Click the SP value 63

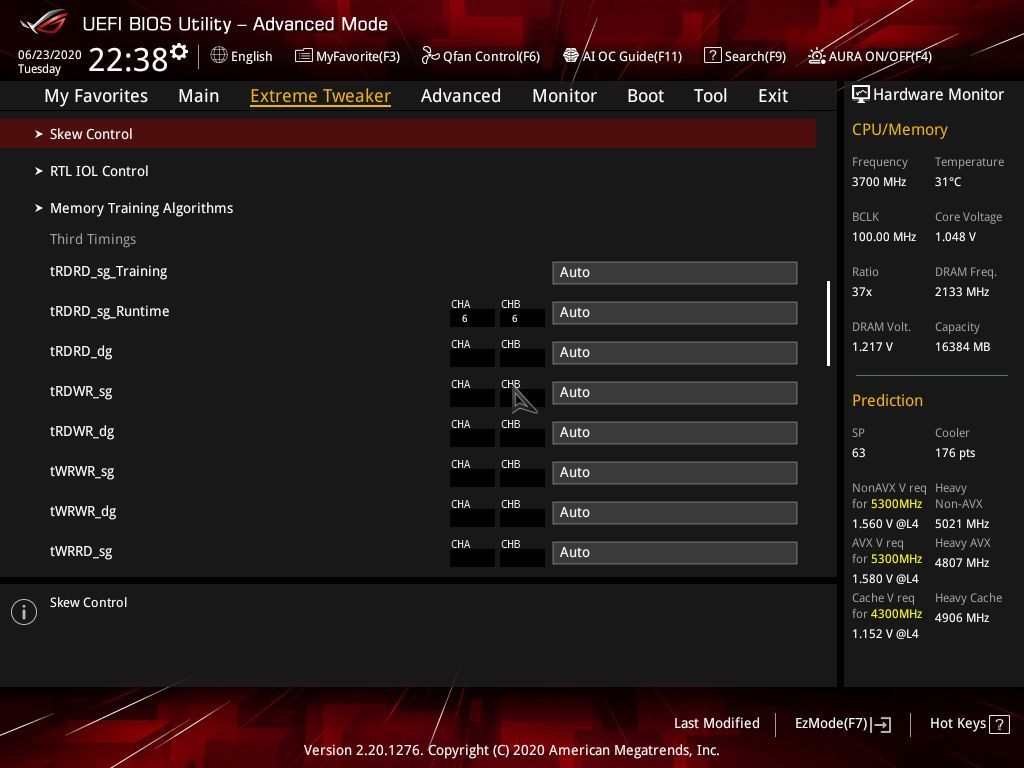click(x=858, y=453)
